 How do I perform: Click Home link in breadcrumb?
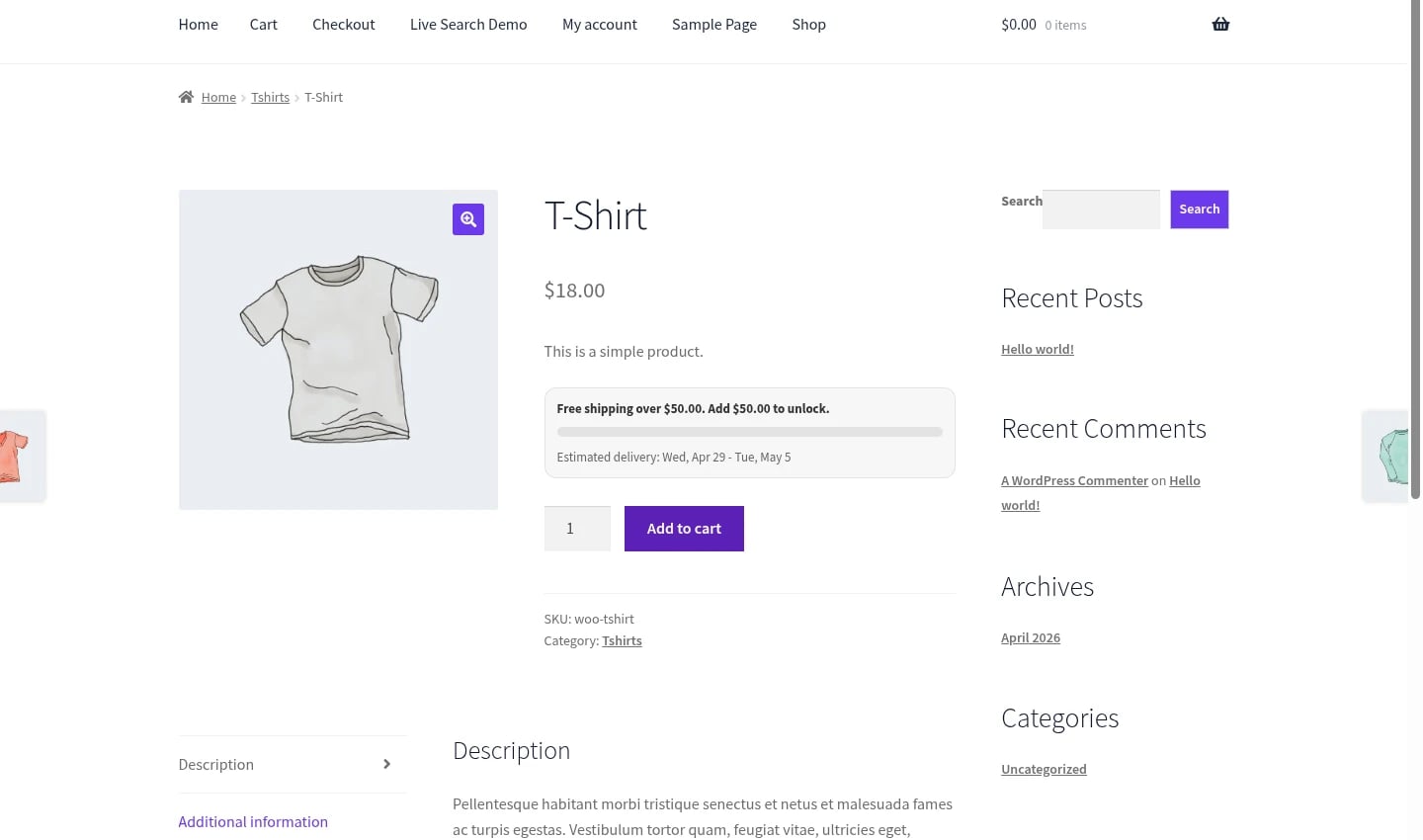(x=218, y=97)
